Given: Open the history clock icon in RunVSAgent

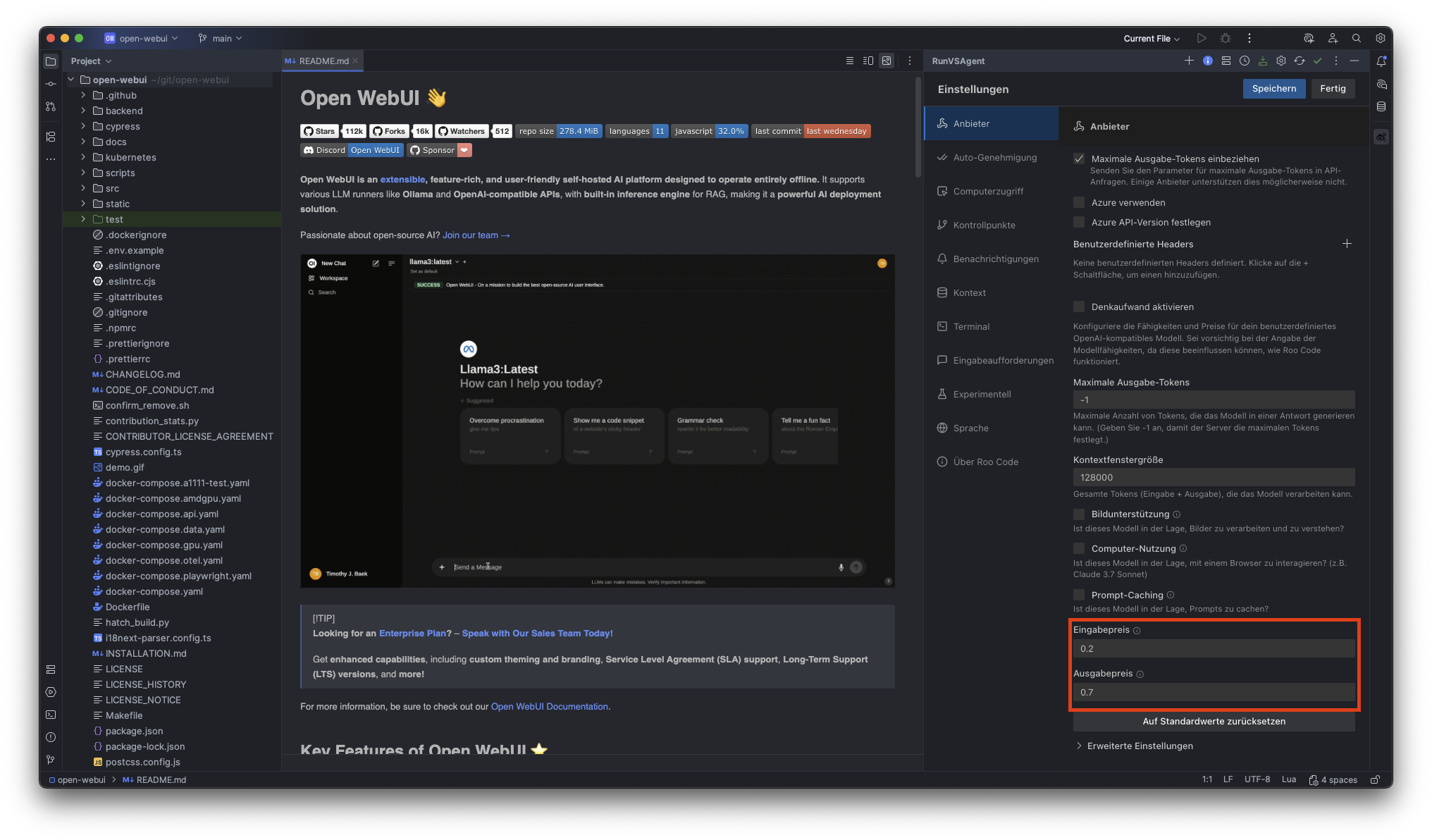Looking at the screenshot, I should tap(1245, 61).
